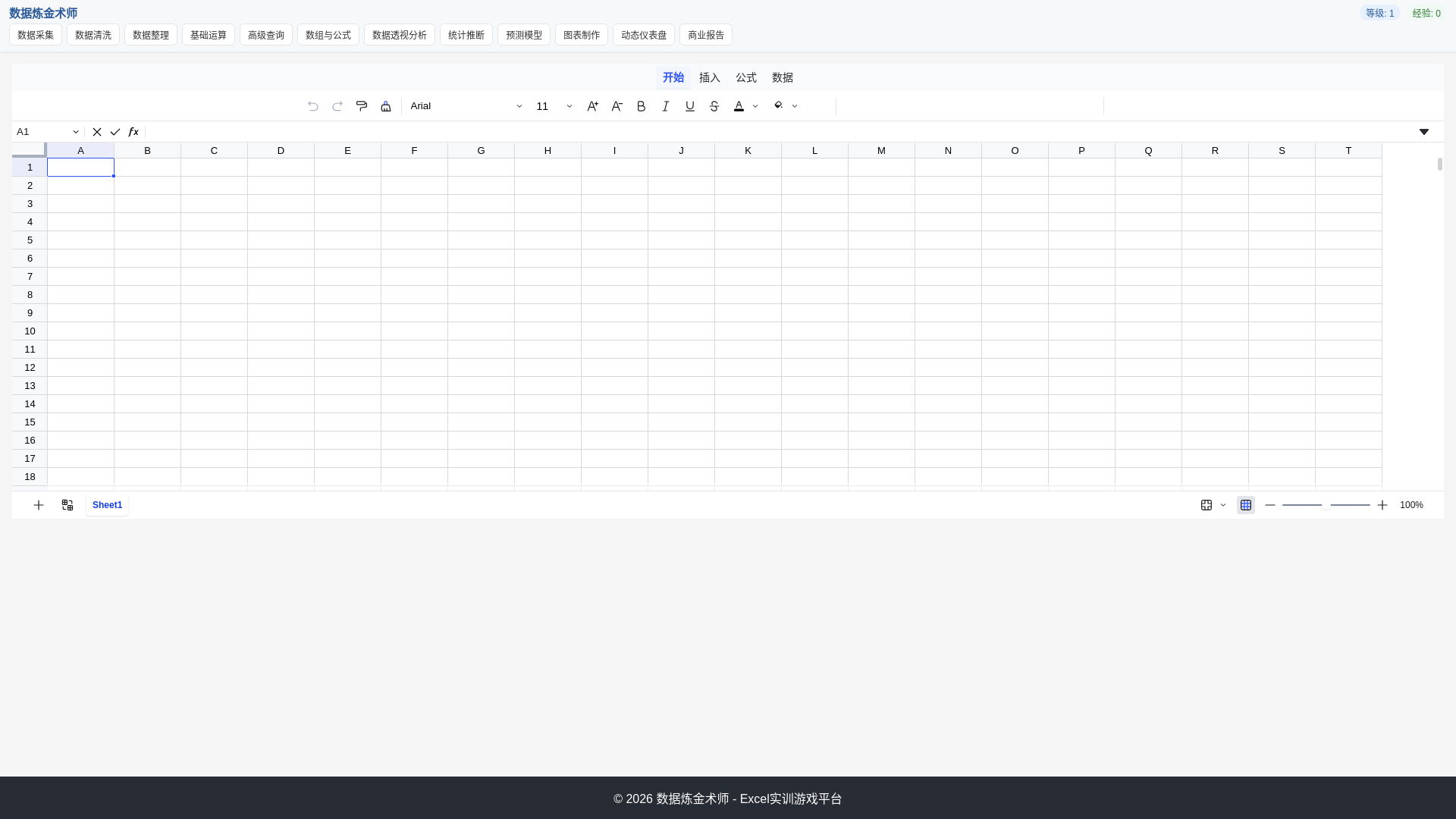Select column header T
This screenshot has height=819, width=1456.
(x=1348, y=150)
